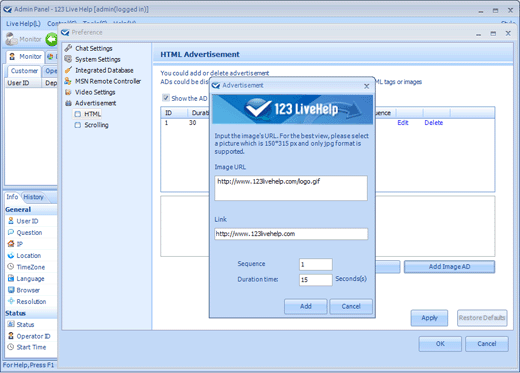Click the ID column header
This screenshot has height=373, width=520.
click(174, 113)
